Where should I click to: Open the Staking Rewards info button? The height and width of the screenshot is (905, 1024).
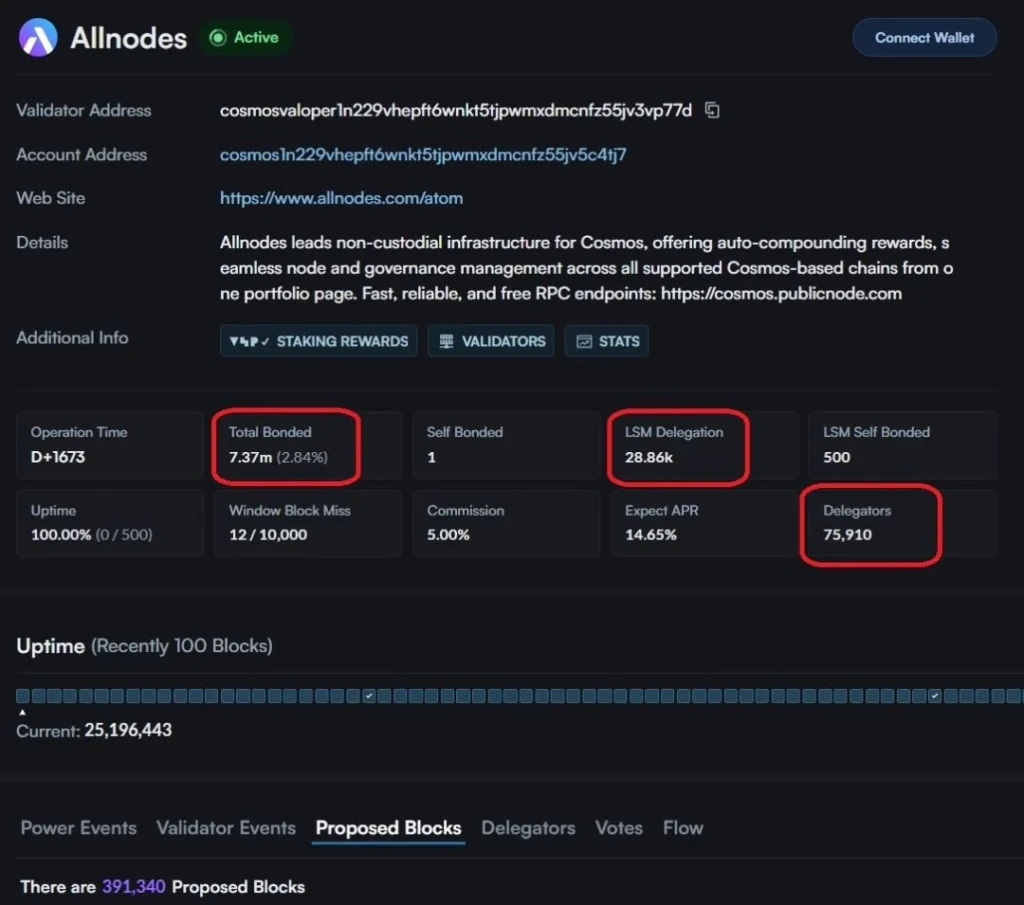(318, 341)
